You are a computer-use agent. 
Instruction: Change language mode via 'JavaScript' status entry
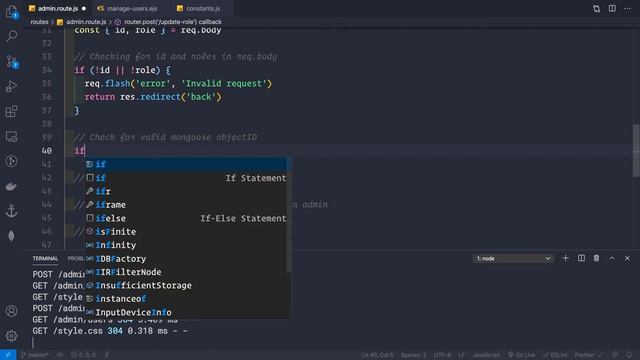pos(486,355)
